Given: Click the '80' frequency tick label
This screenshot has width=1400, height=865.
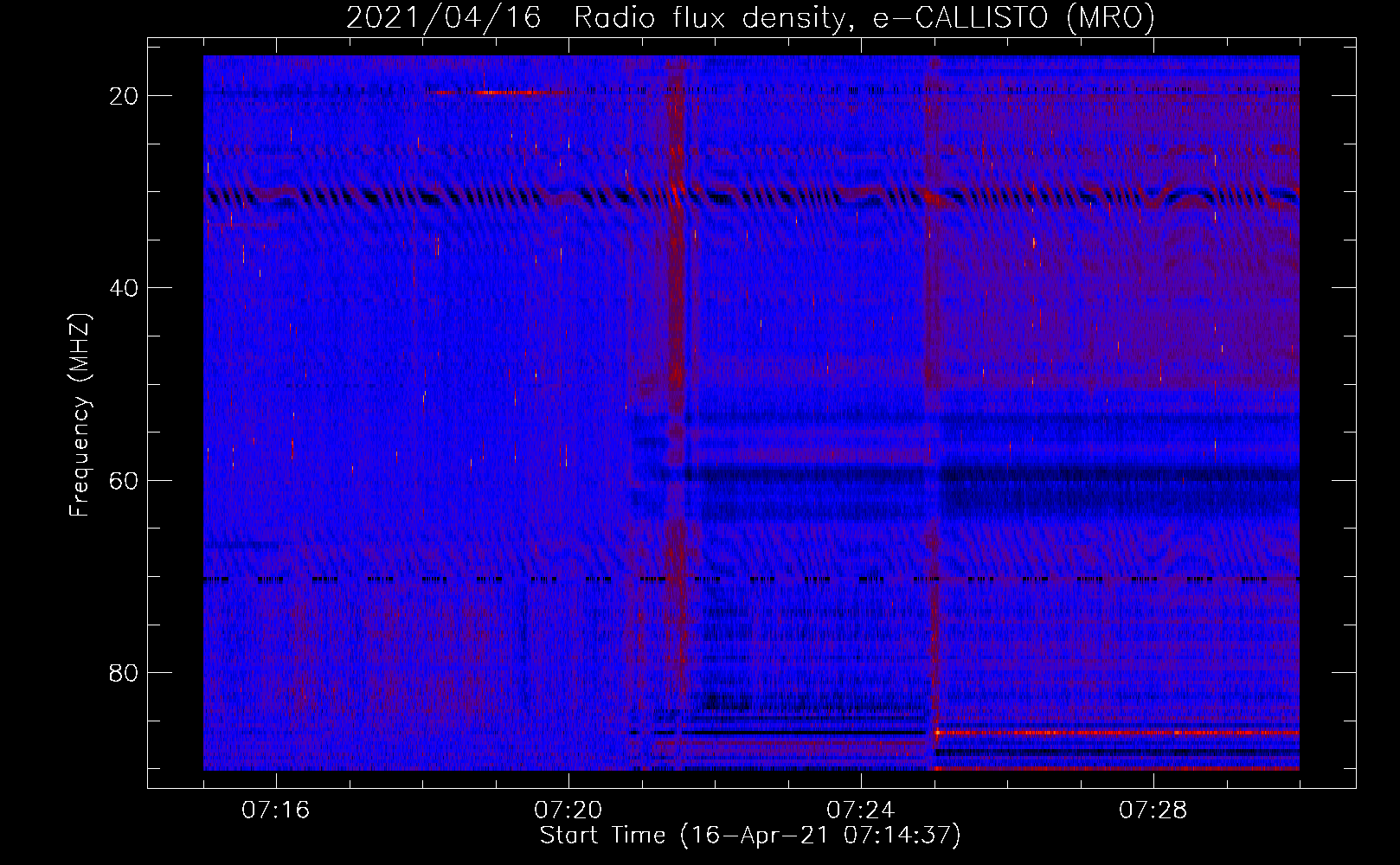Looking at the screenshot, I should coord(124,673).
